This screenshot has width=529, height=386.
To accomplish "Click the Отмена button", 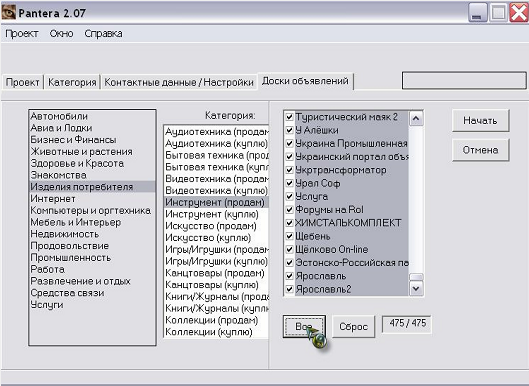I will click(x=480, y=150).
